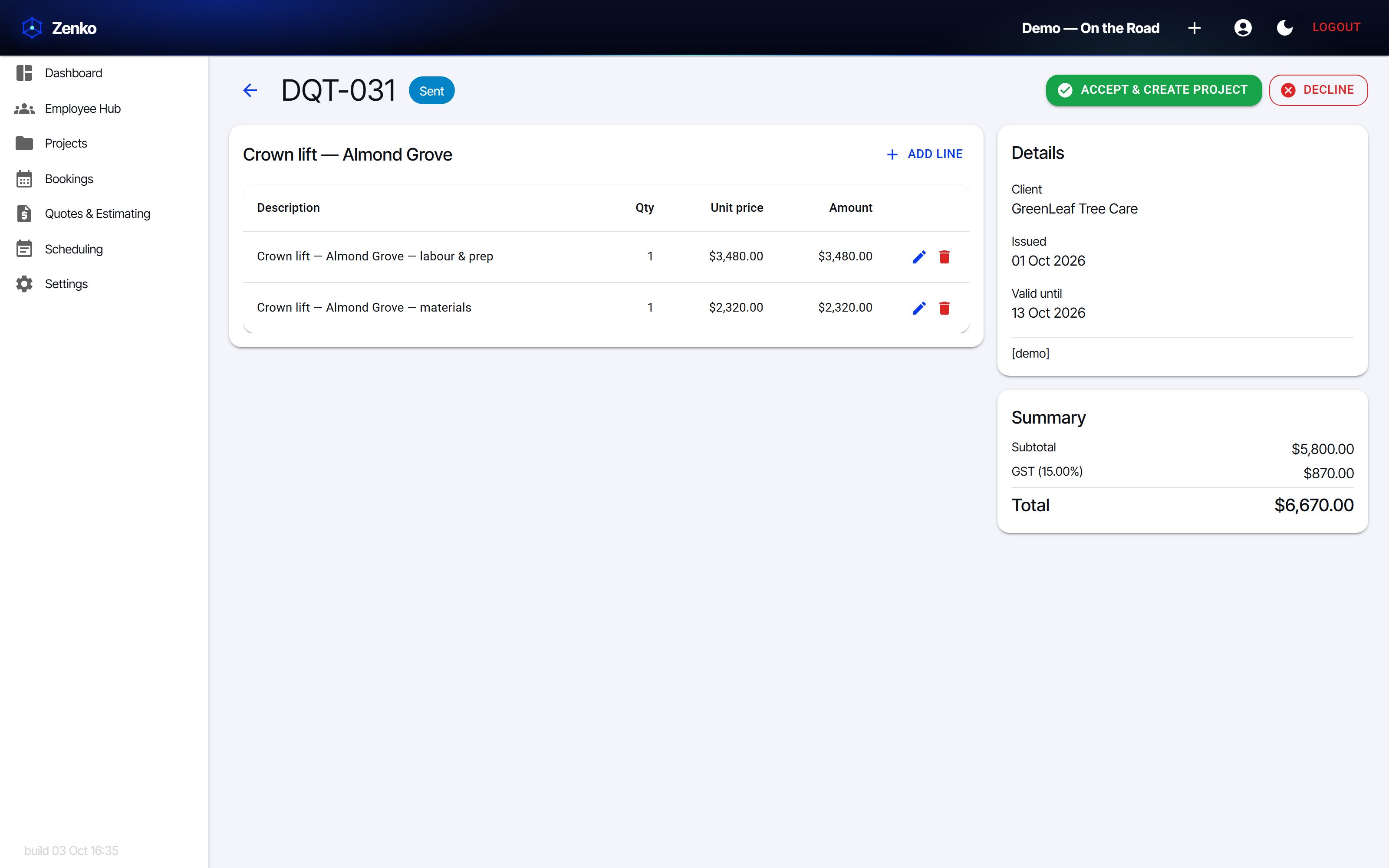Screen dimensions: 1389x868
Task: Click the 13 Oct 2026 valid until date
Action: click(1048, 313)
